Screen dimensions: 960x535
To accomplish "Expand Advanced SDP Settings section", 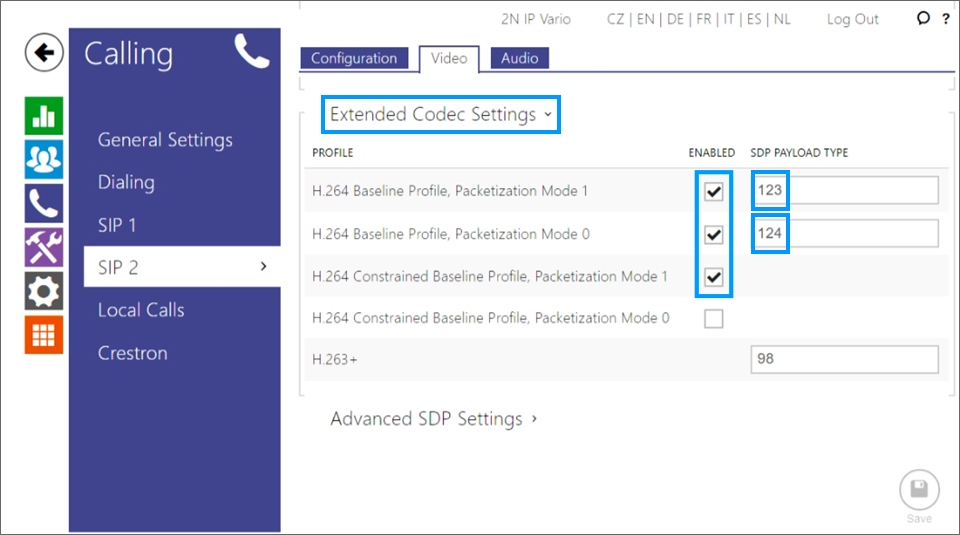I will [x=433, y=419].
